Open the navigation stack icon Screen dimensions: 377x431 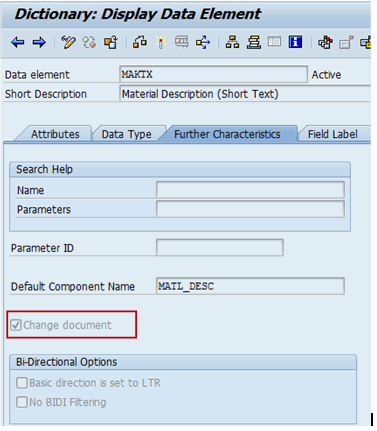254,42
